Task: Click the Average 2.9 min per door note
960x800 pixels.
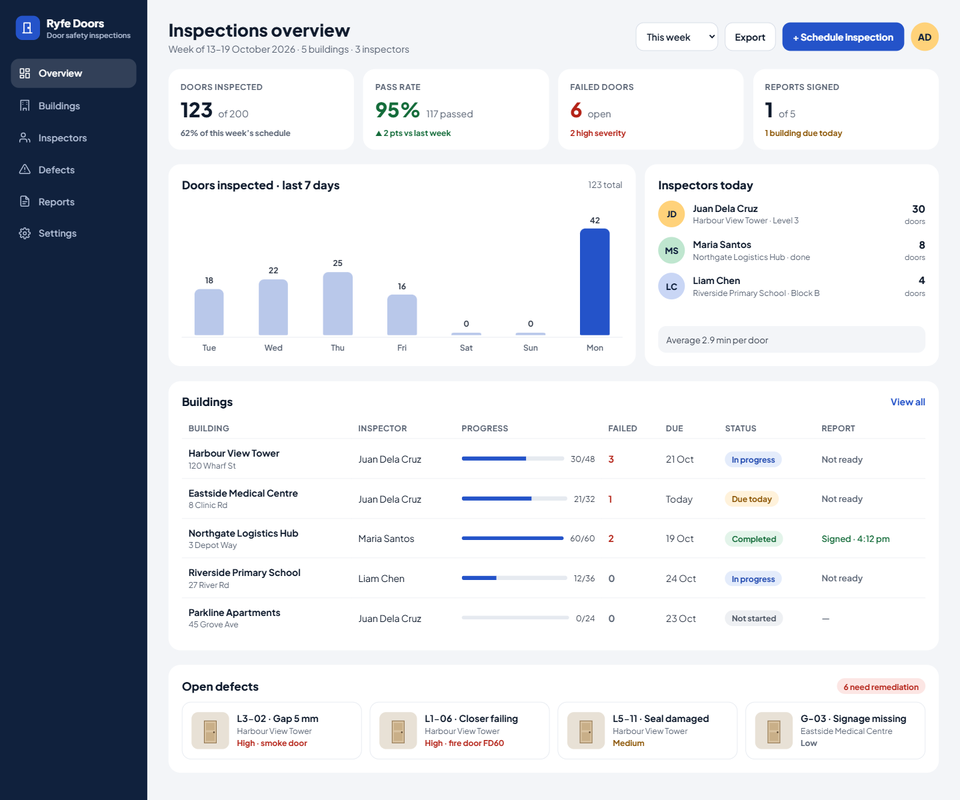Action: point(791,340)
